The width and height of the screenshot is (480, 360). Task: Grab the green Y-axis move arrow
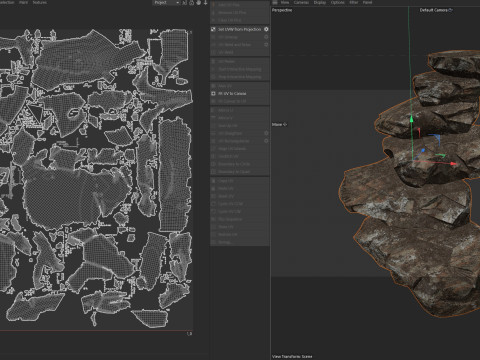tap(411, 119)
